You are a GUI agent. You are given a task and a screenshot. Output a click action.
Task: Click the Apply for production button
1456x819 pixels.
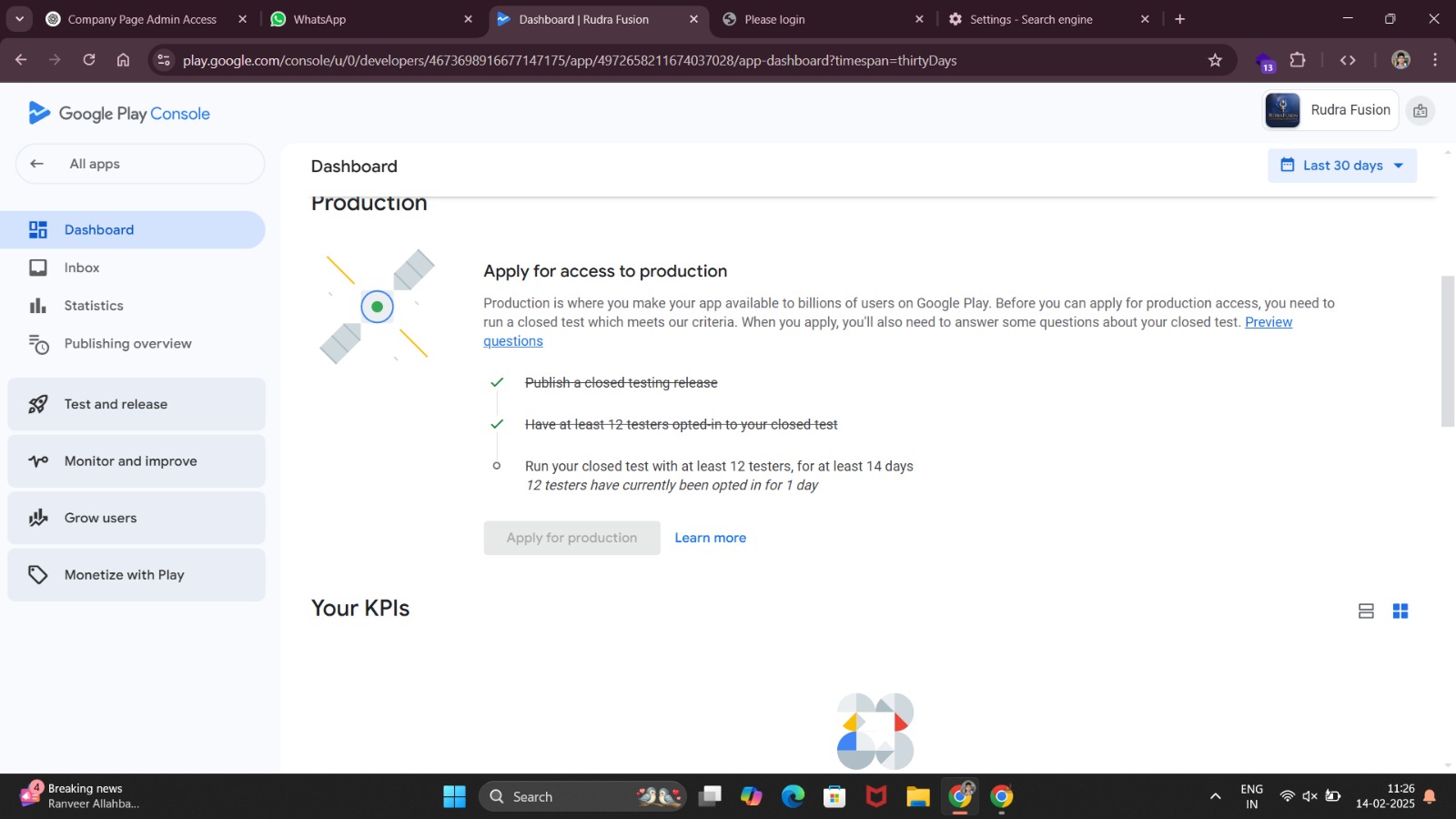pos(571,538)
